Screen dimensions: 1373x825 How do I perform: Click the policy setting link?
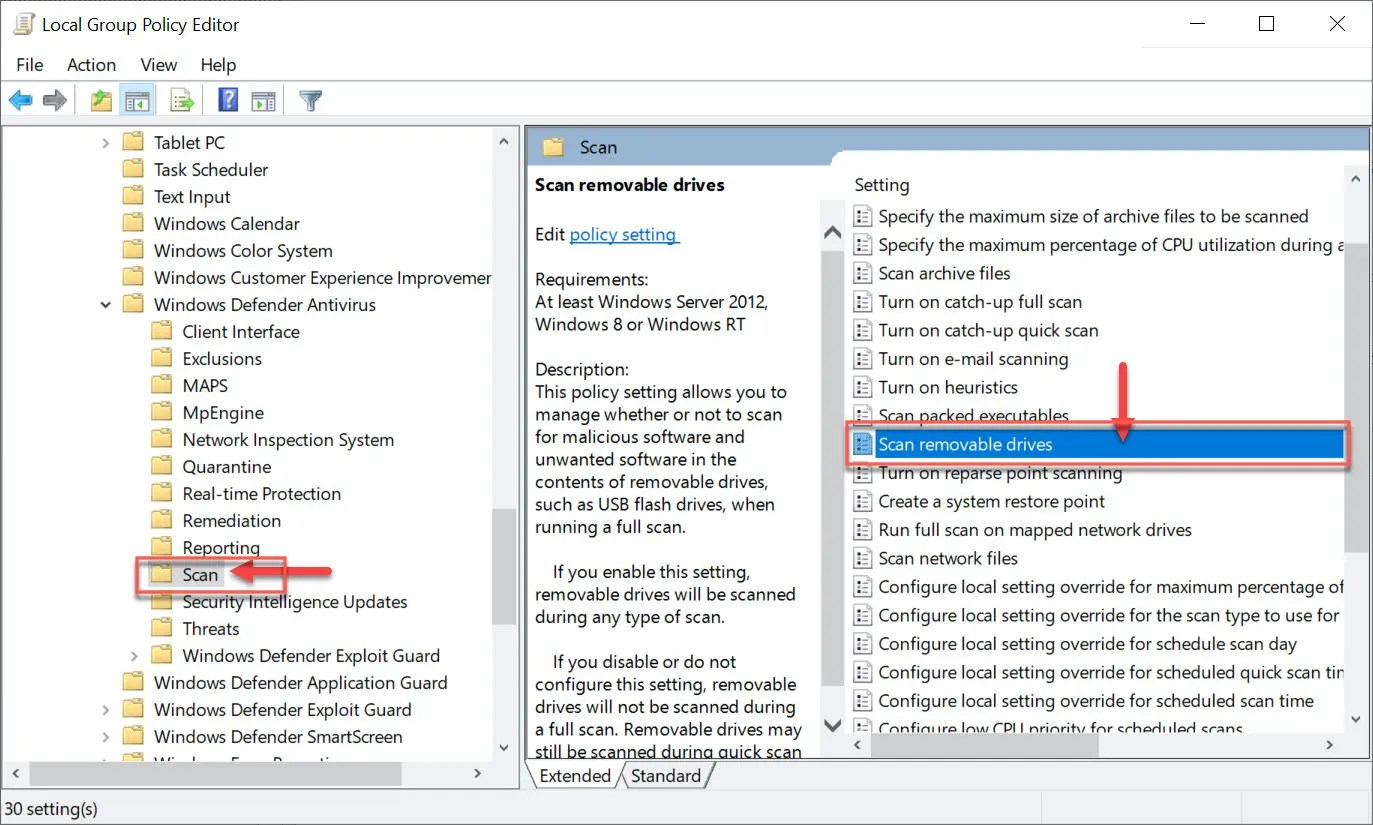click(624, 234)
